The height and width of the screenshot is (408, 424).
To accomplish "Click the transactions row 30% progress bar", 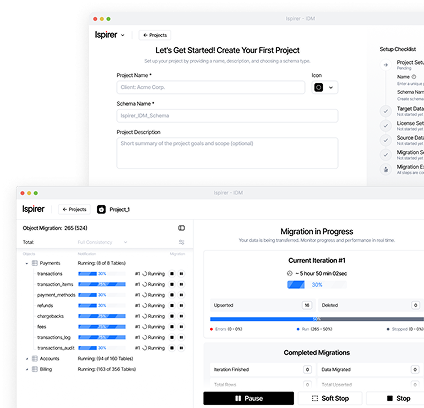I will point(102,274).
